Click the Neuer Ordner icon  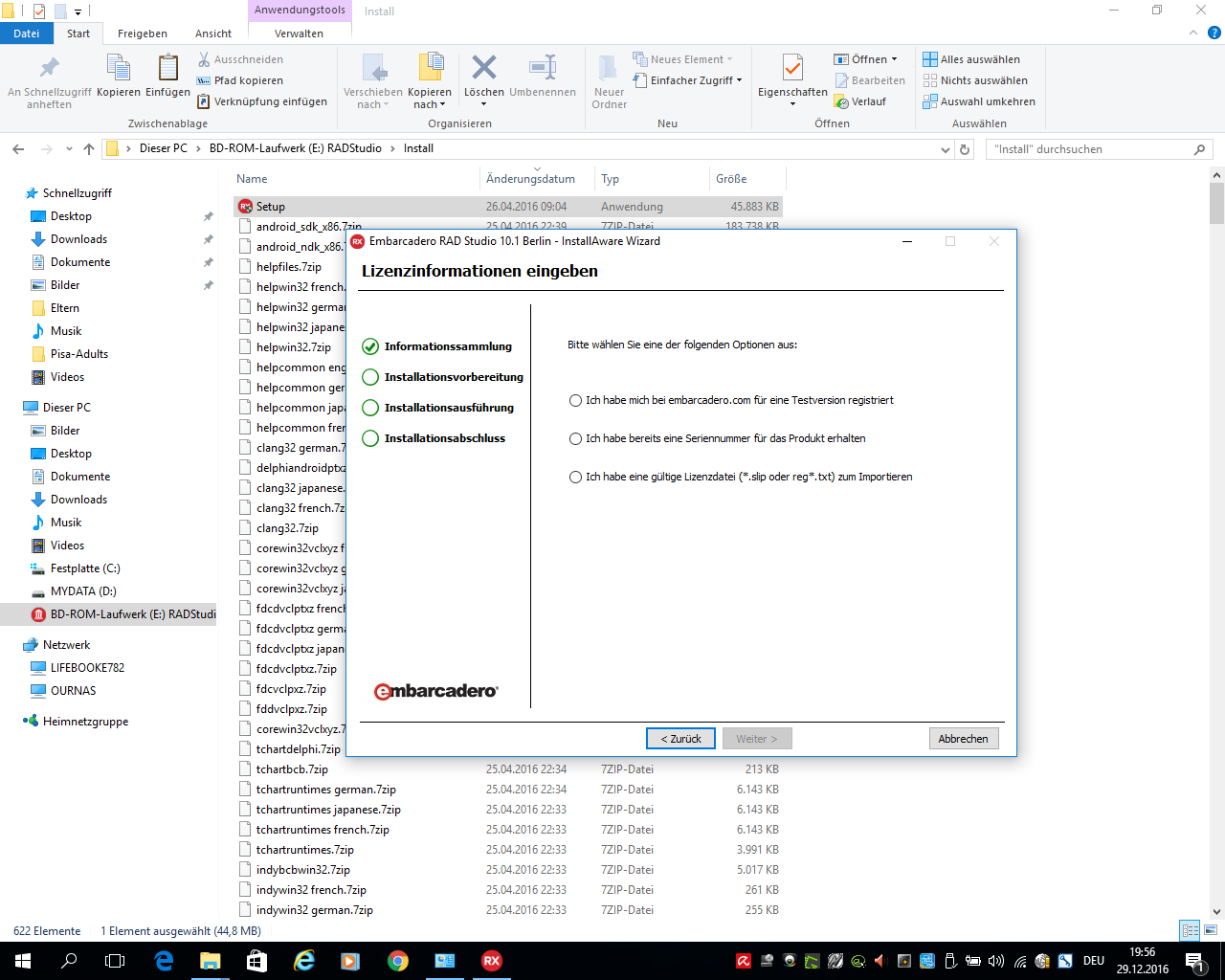click(609, 82)
